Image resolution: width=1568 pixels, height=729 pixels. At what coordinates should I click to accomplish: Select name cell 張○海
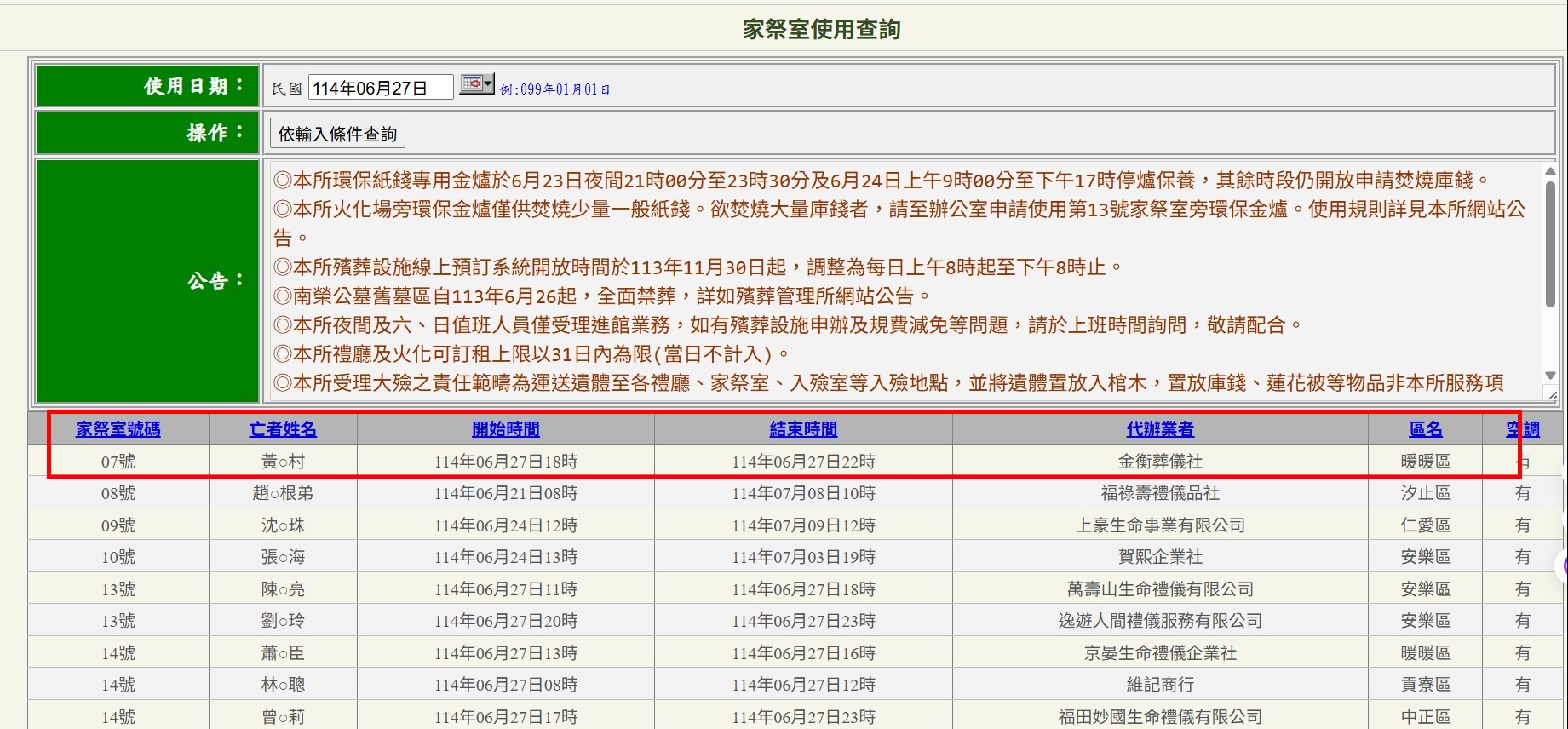[283, 557]
